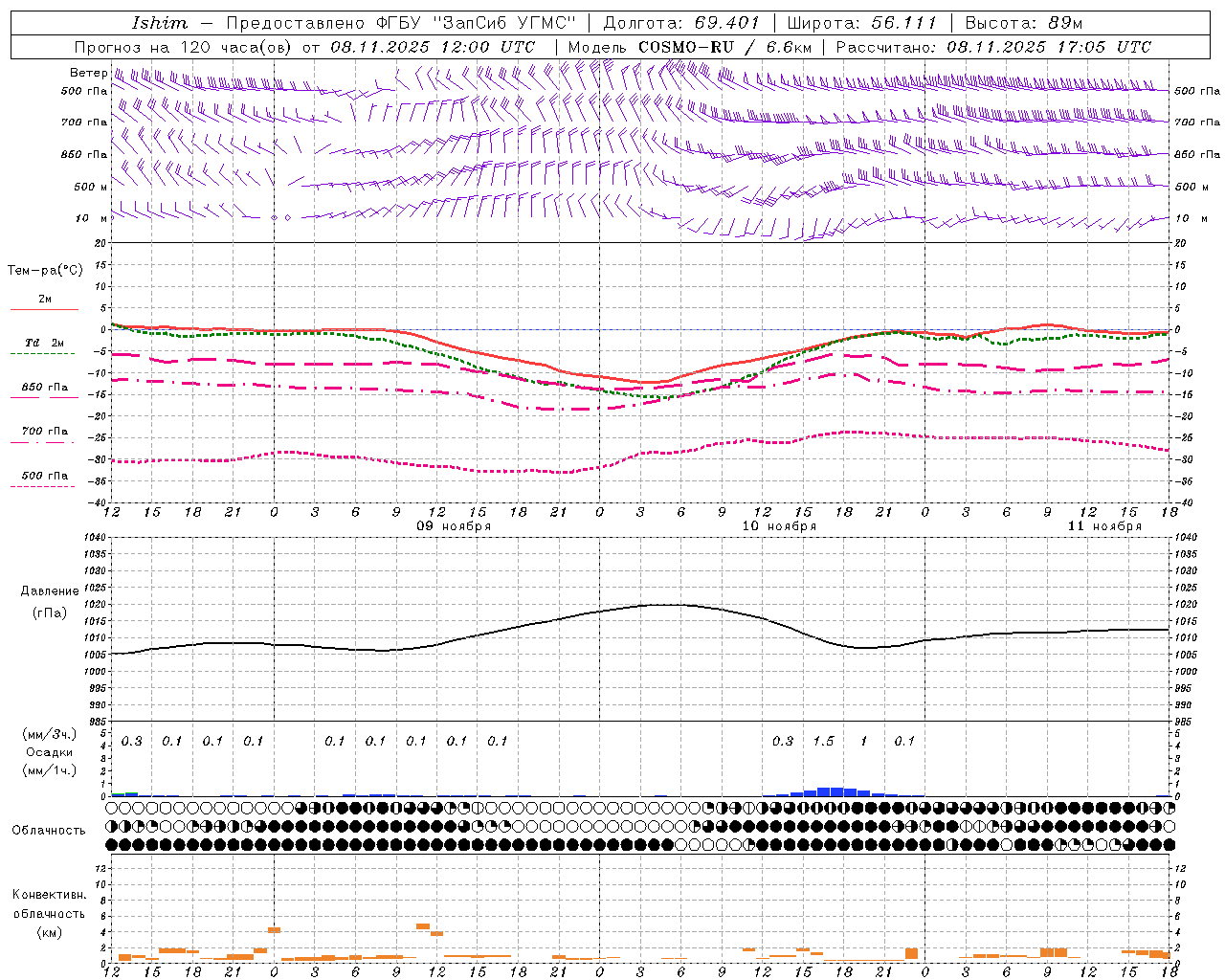The image size is (1225, 980).
Task: Click the 'Конвективн.' convective cloud label
Action: (50, 895)
